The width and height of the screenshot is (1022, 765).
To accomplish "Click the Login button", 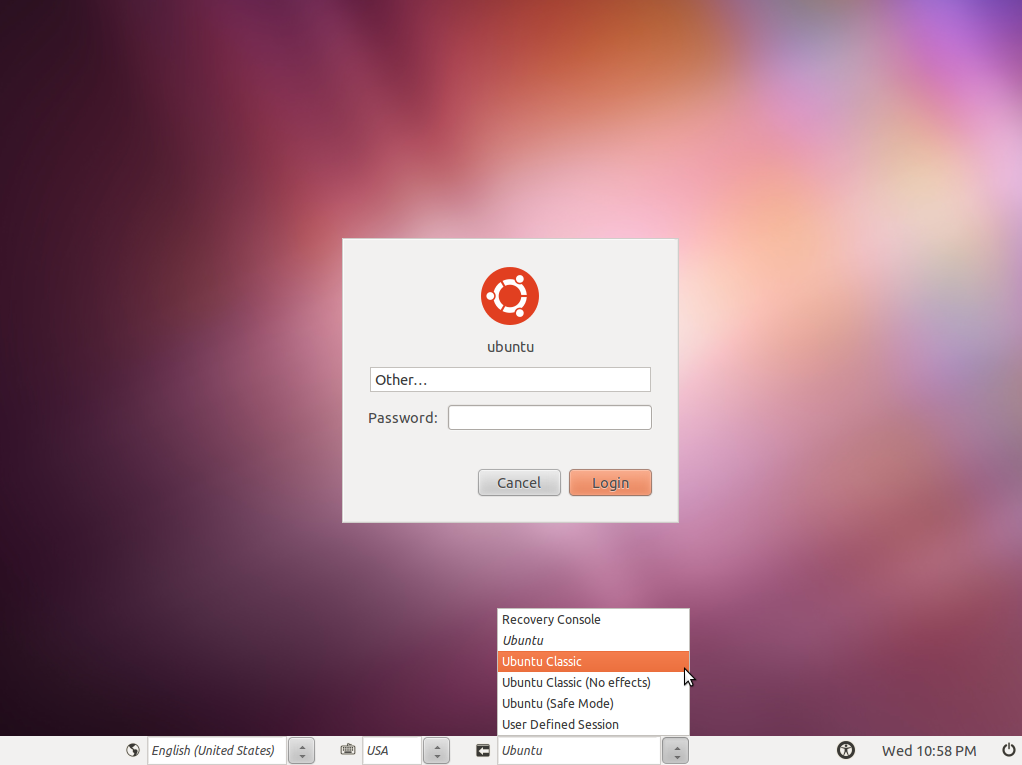I will [x=610, y=483].
